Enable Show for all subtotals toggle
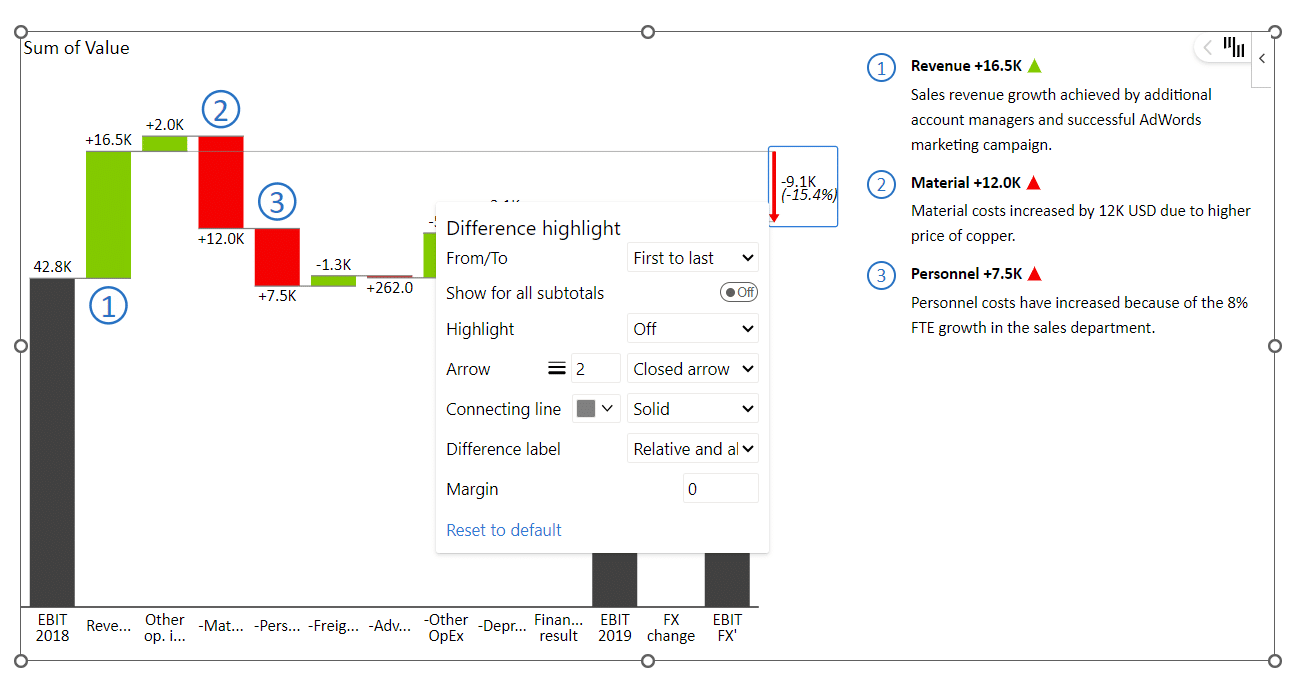 tap(740, 292)
